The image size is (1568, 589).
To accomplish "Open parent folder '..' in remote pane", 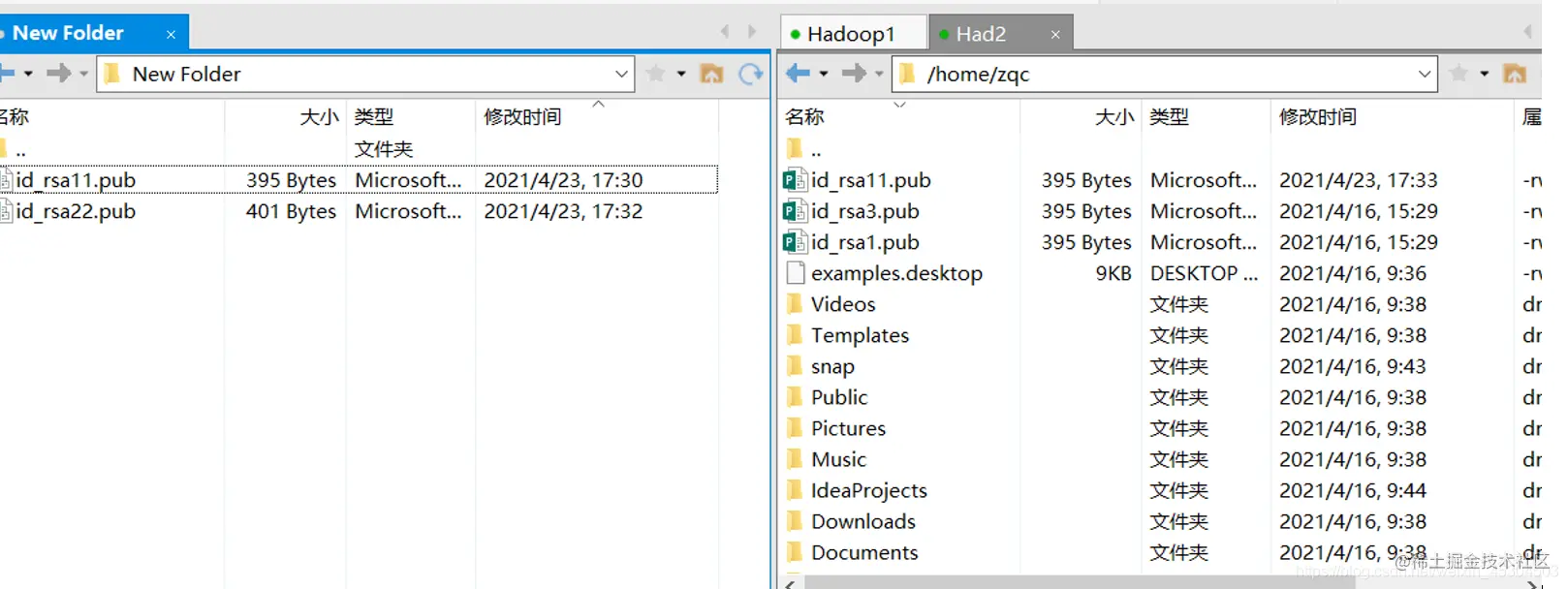I will [816, 149].
